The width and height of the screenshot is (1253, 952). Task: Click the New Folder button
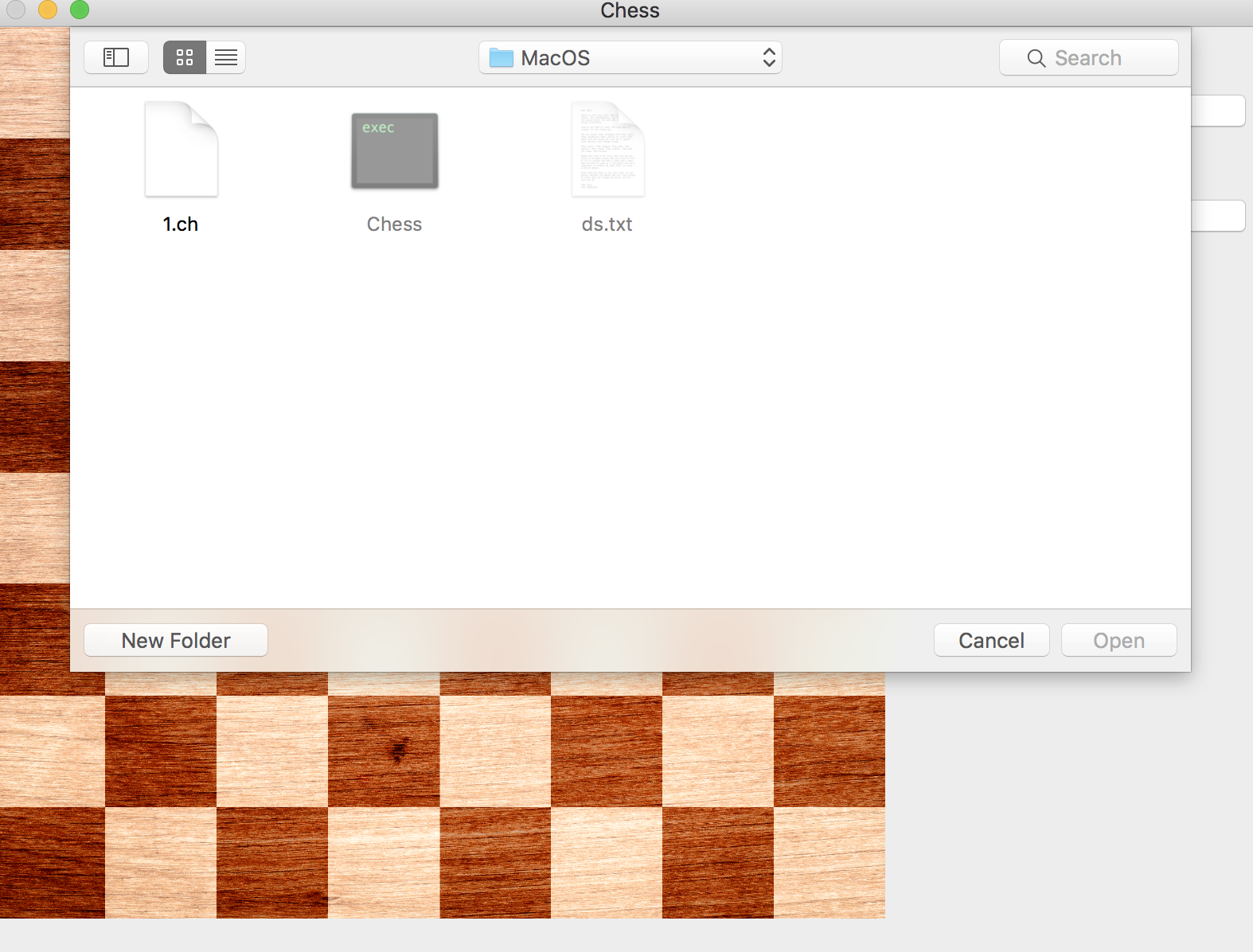176,640
